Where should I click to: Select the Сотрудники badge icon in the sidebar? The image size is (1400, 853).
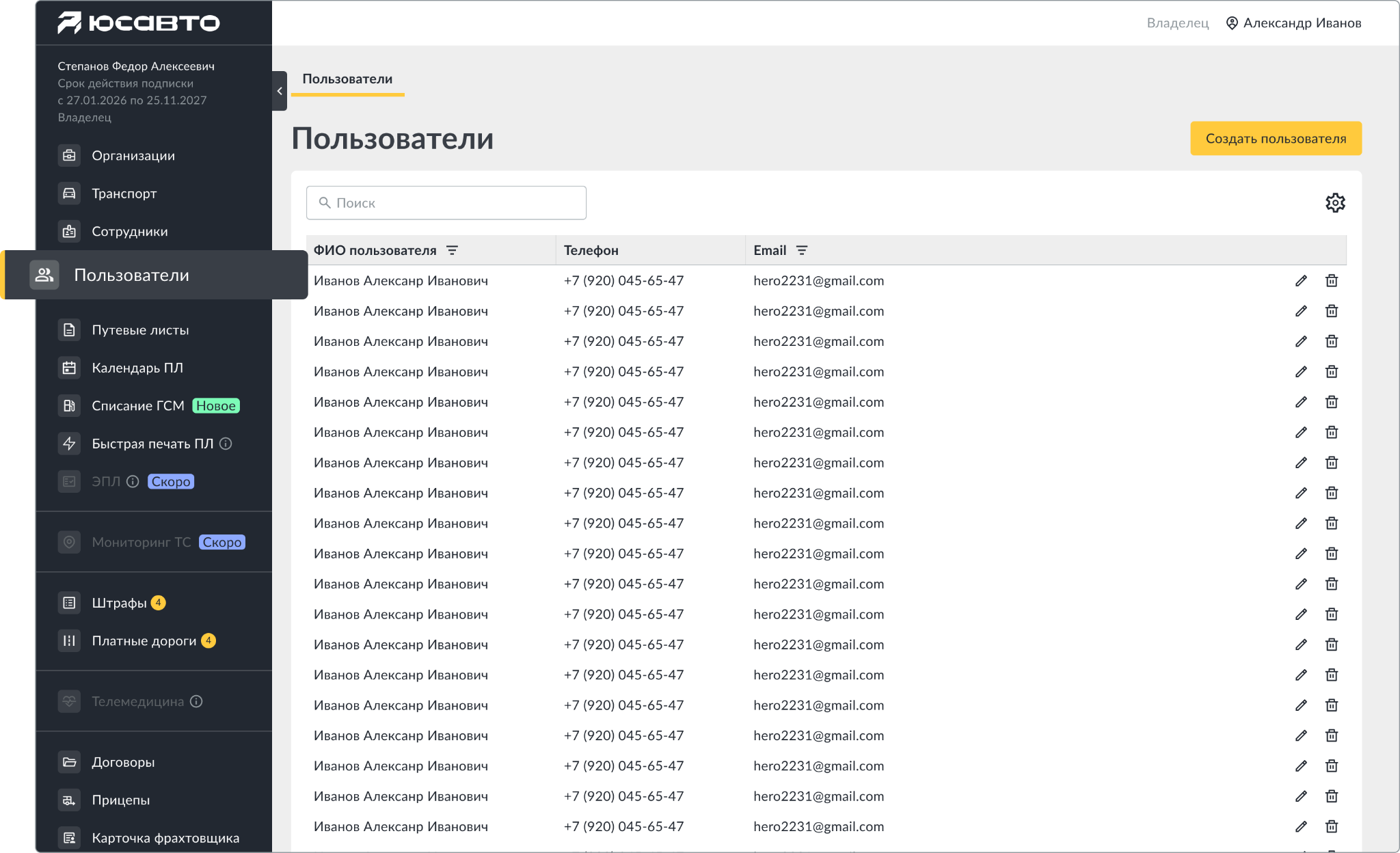69,232
